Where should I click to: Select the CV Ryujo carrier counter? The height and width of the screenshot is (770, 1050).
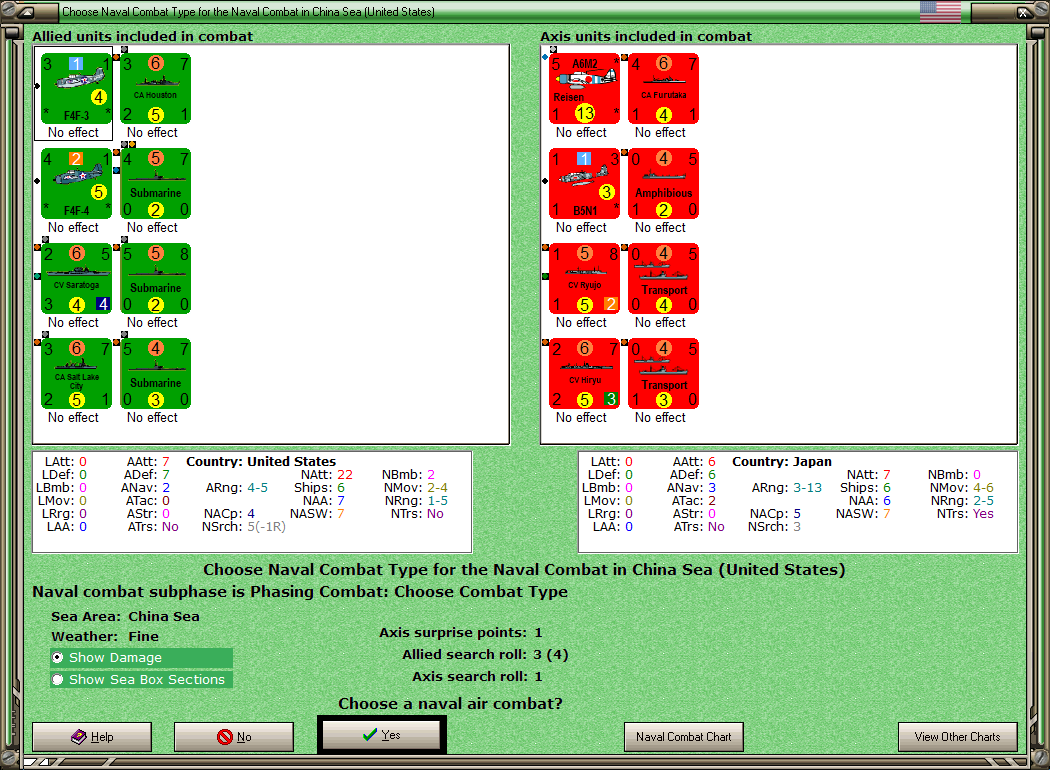(x=585, y=279)
